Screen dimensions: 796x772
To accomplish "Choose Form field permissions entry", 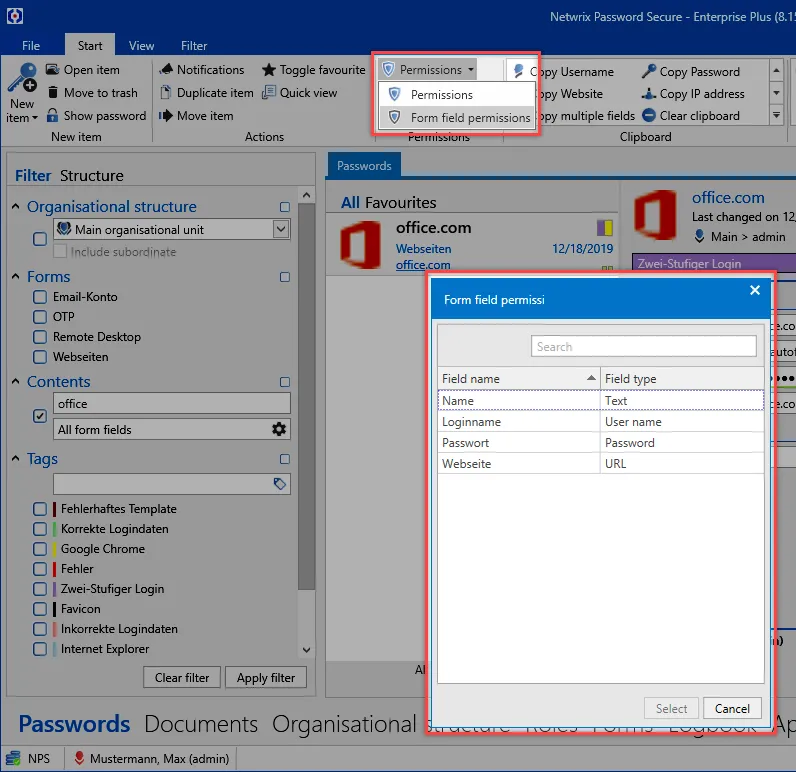I will pyautogui.click(x=457, y=117).
